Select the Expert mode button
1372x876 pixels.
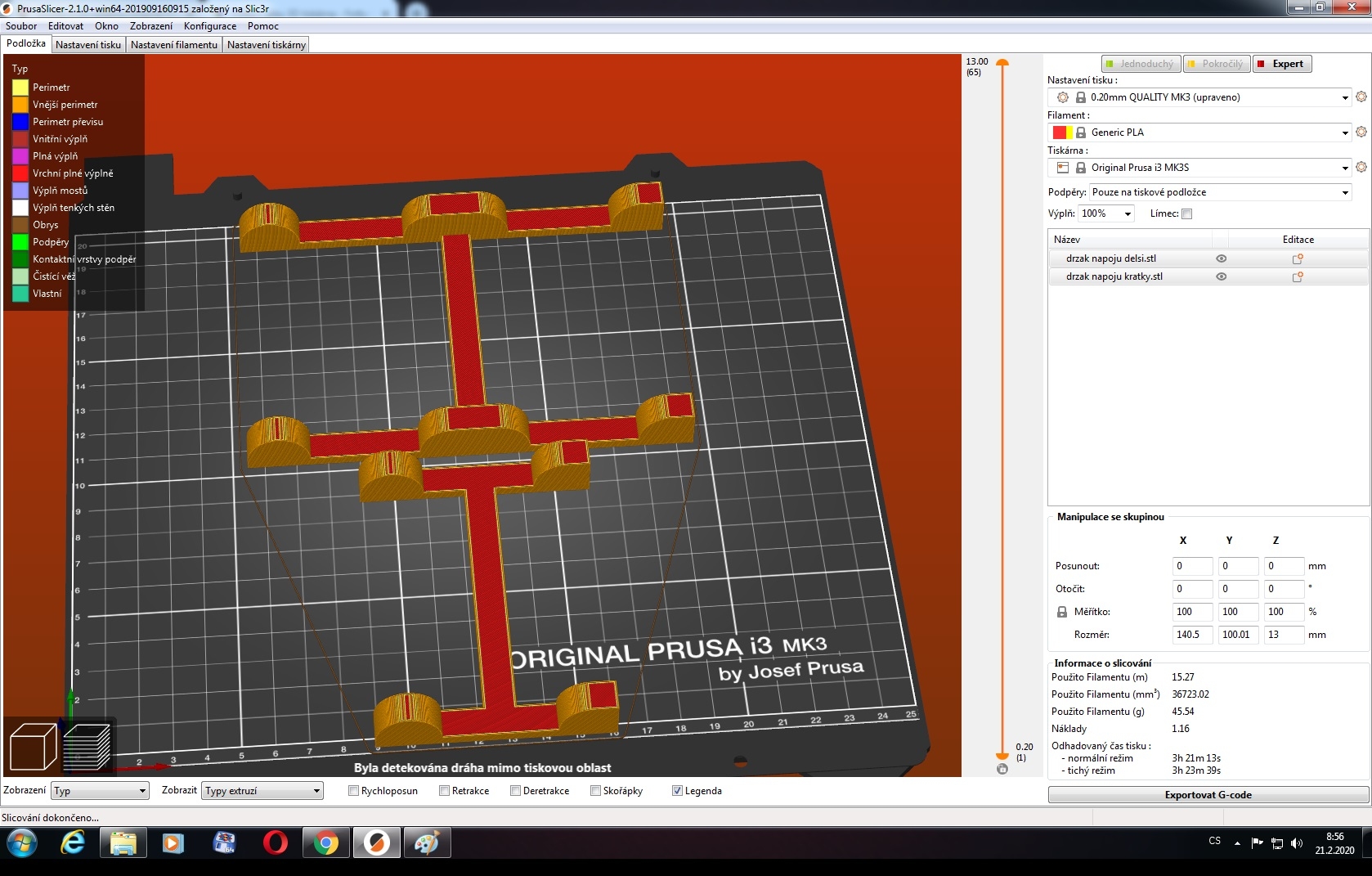tap(1281, 64)
